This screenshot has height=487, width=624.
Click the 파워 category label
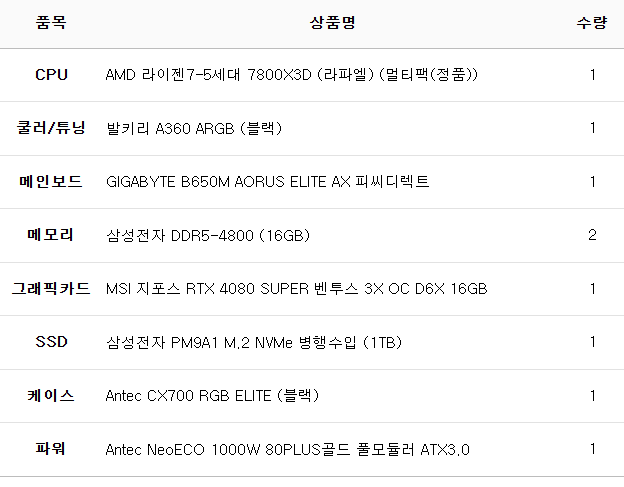click(x=51, y=449)
